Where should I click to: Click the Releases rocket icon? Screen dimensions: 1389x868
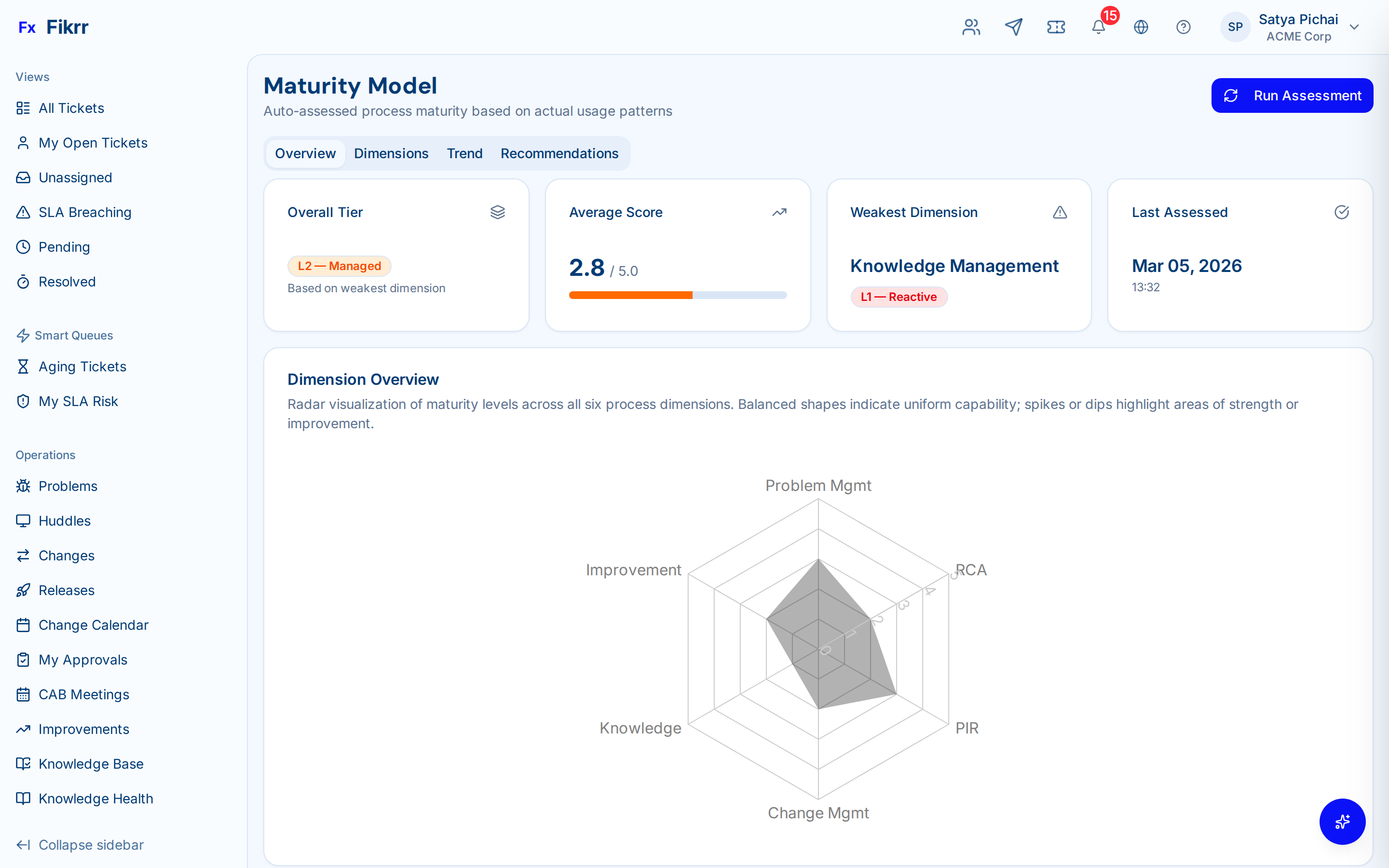point(23,590)
